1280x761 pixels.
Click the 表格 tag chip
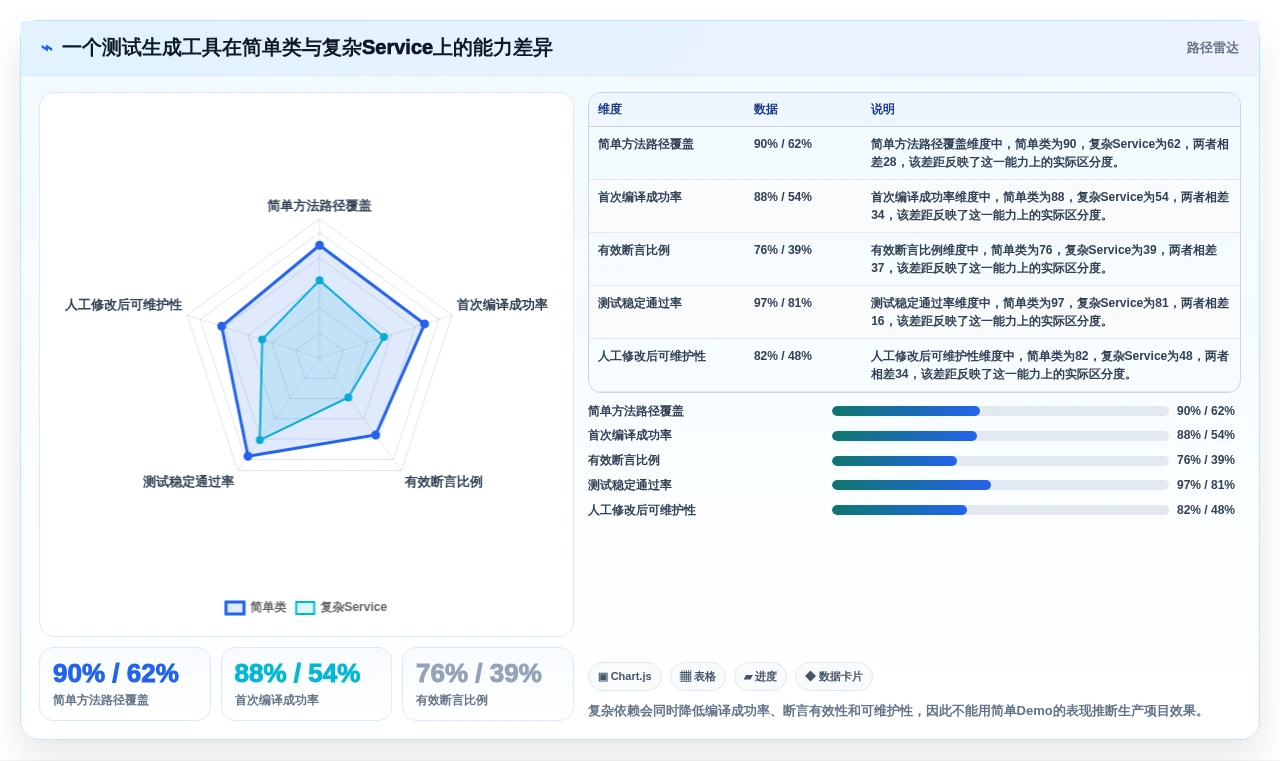tap(698, 677)
